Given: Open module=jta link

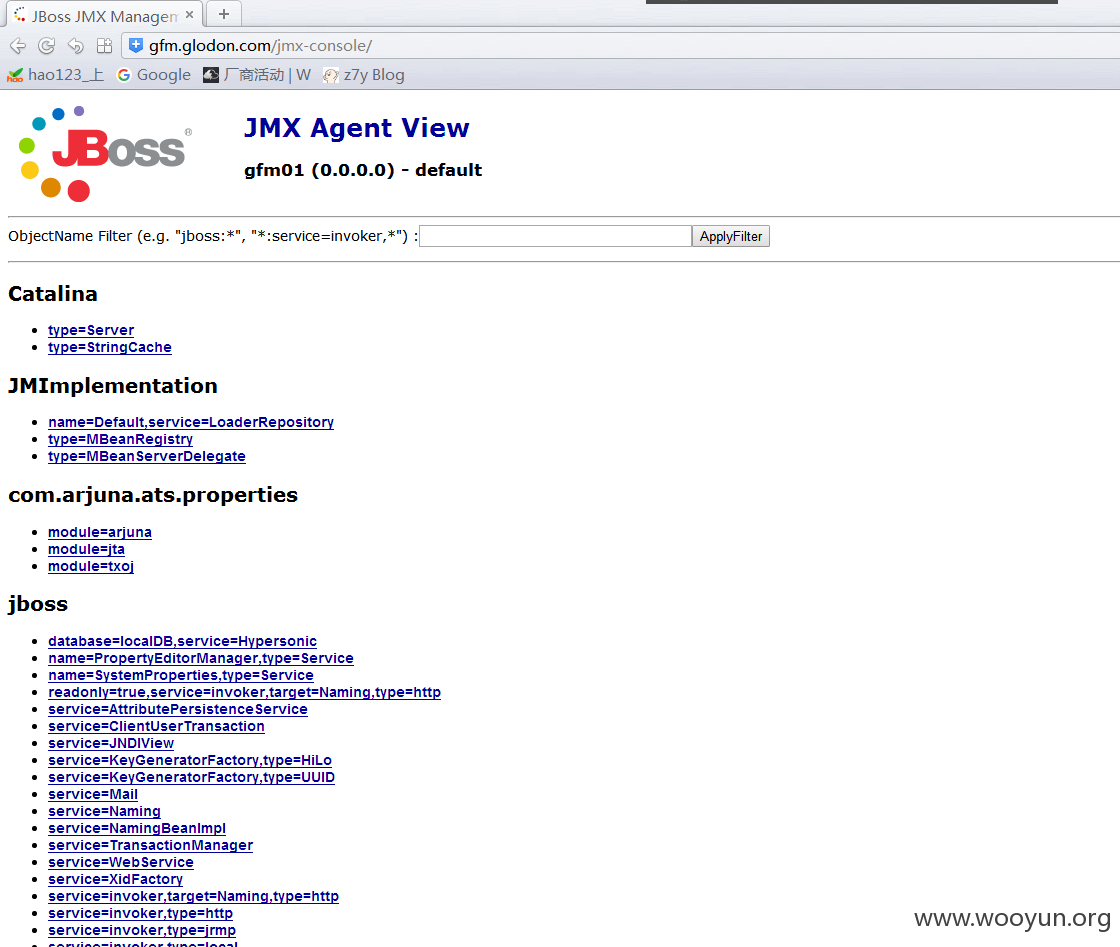Looking at the screenshot, I should pyautogui.click(x=86, y=549).
